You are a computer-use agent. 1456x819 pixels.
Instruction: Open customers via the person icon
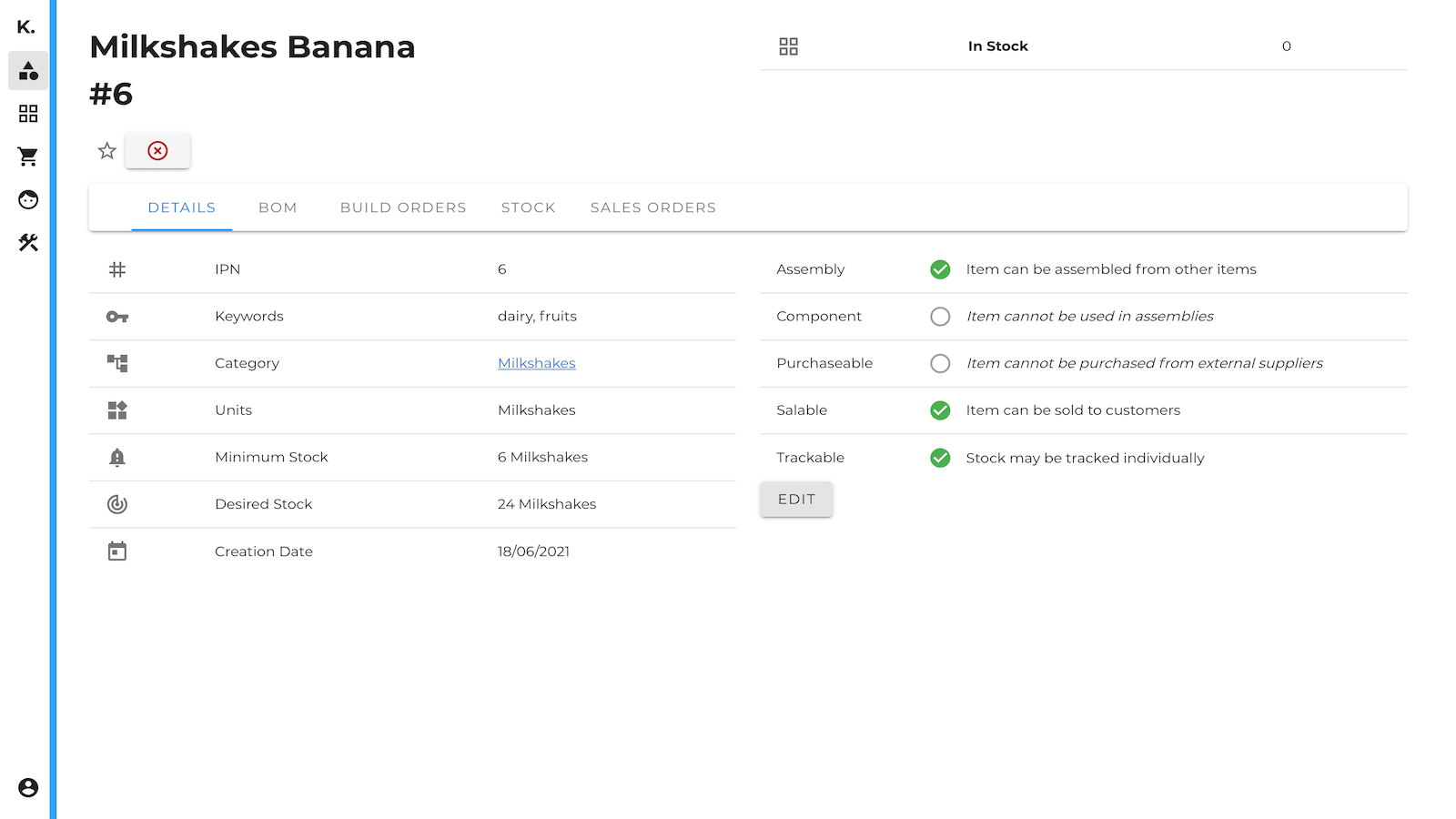27,199
